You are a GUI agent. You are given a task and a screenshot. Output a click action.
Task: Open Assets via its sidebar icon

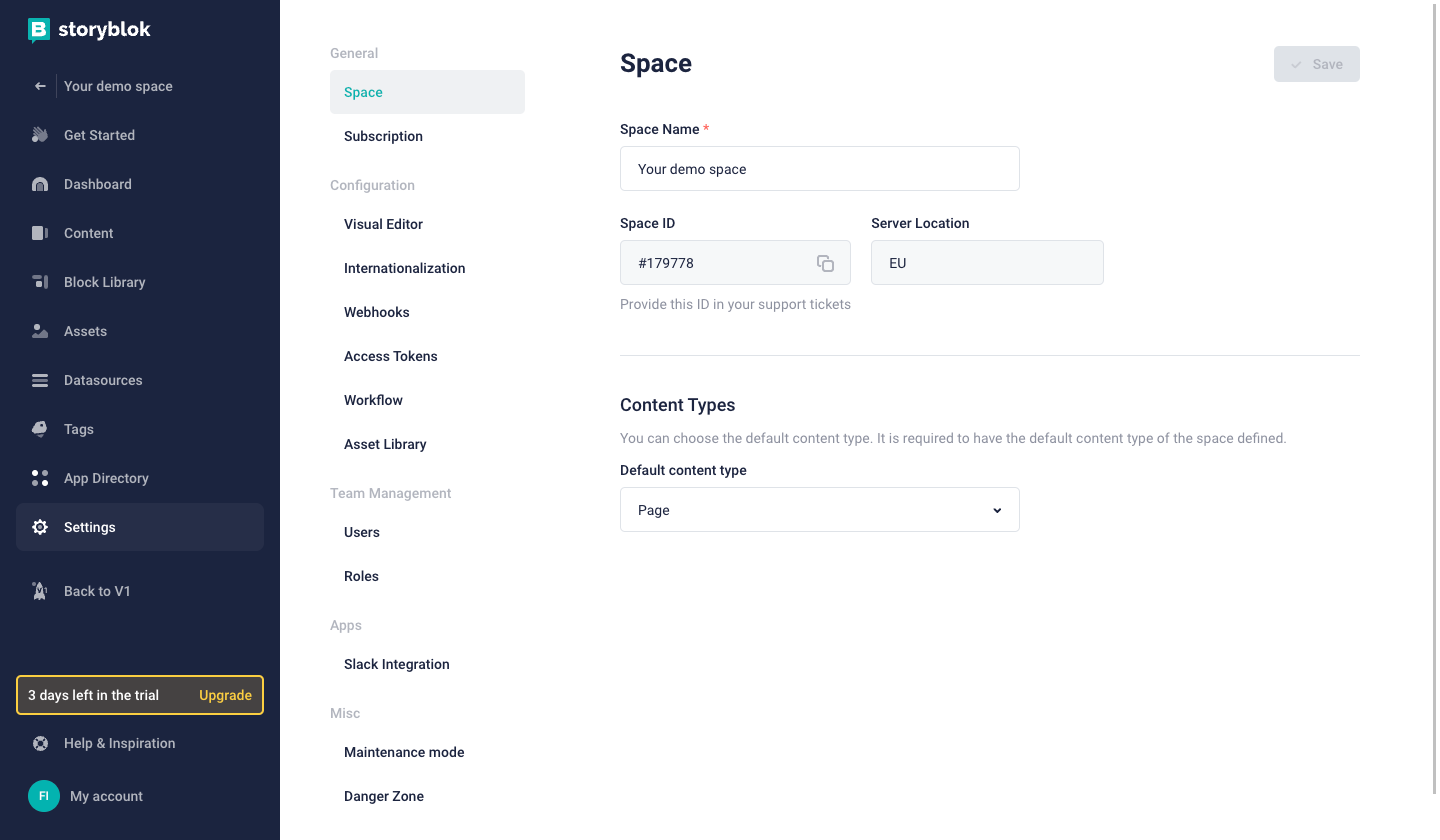(x=40, y=331)
